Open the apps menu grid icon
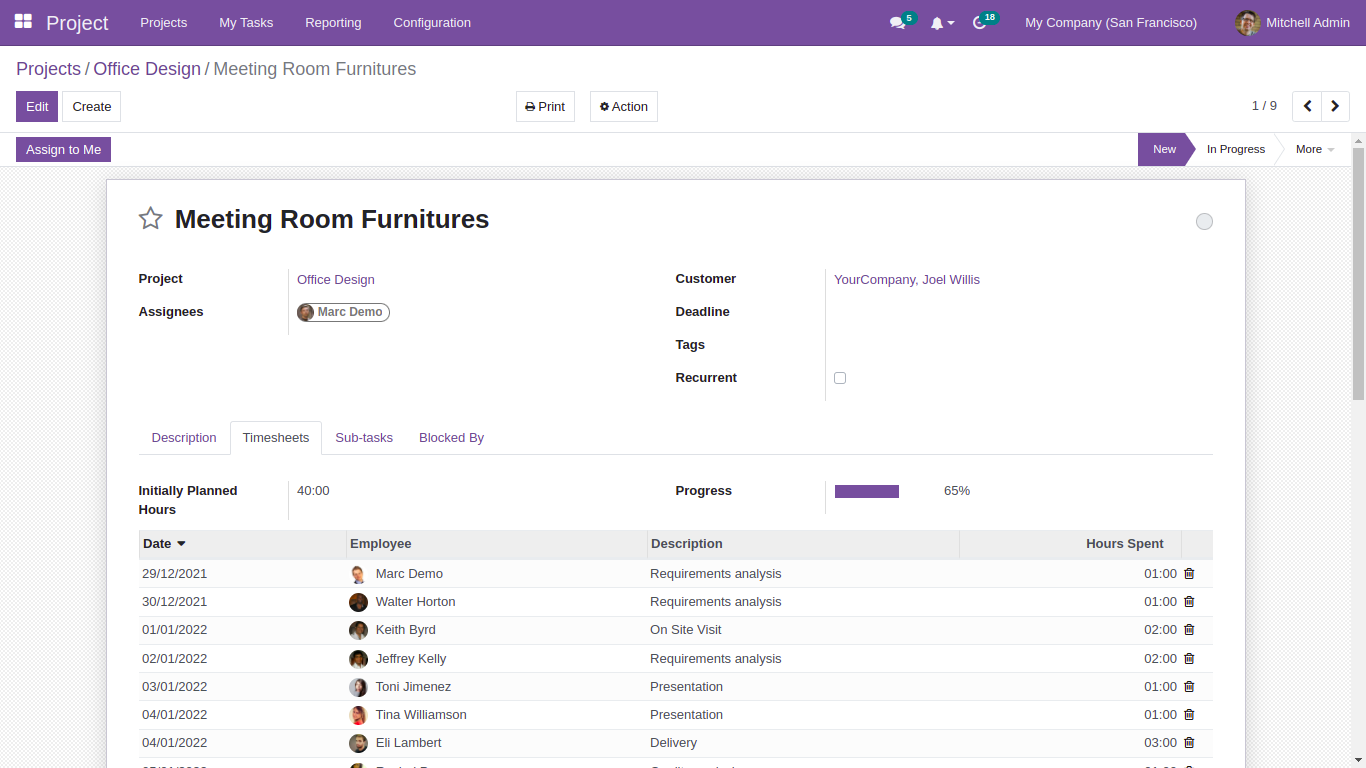This screenshot has width=1366, height=768. pyautogui.click(x=22, y=22)
